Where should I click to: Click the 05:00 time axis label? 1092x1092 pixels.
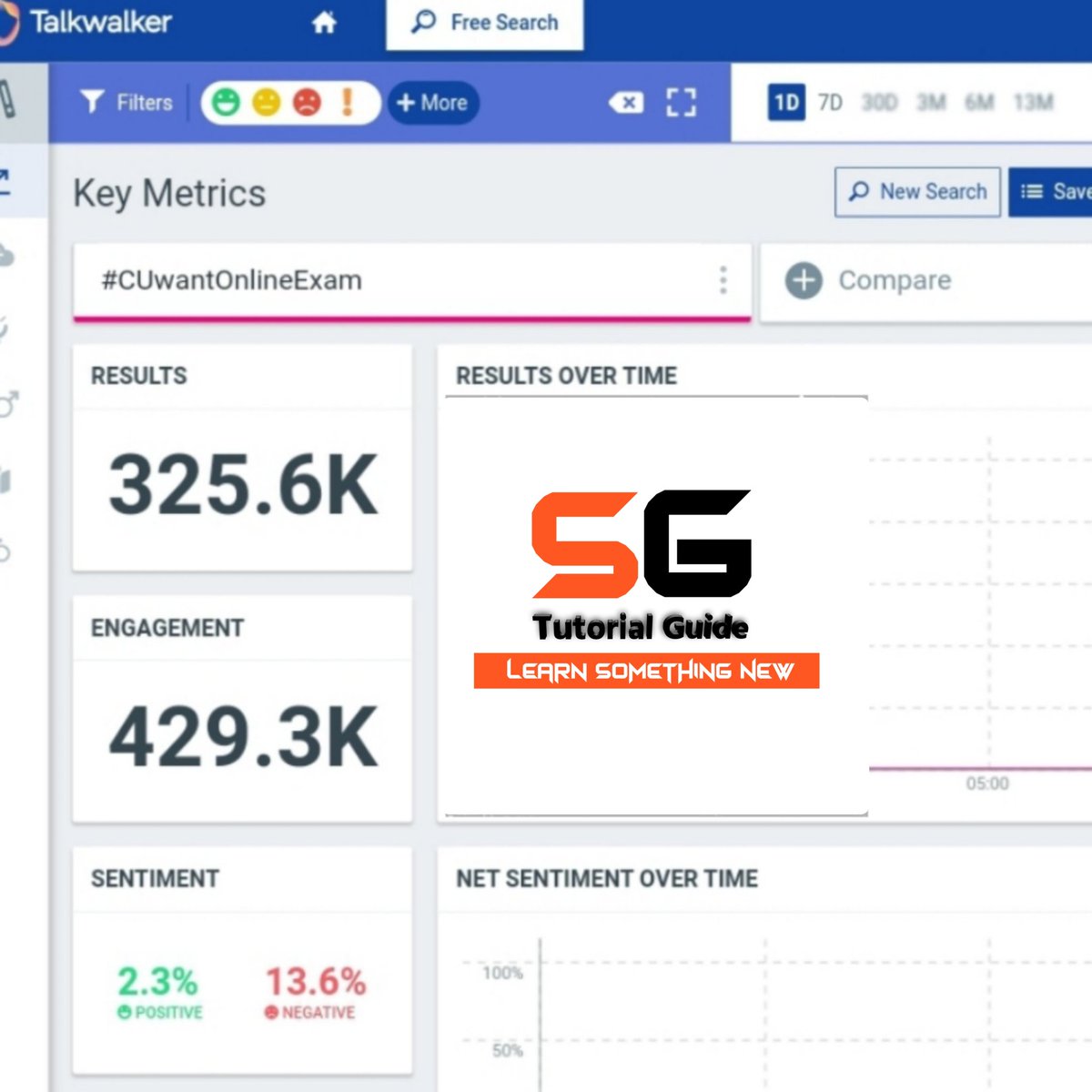tap(987, 784)
